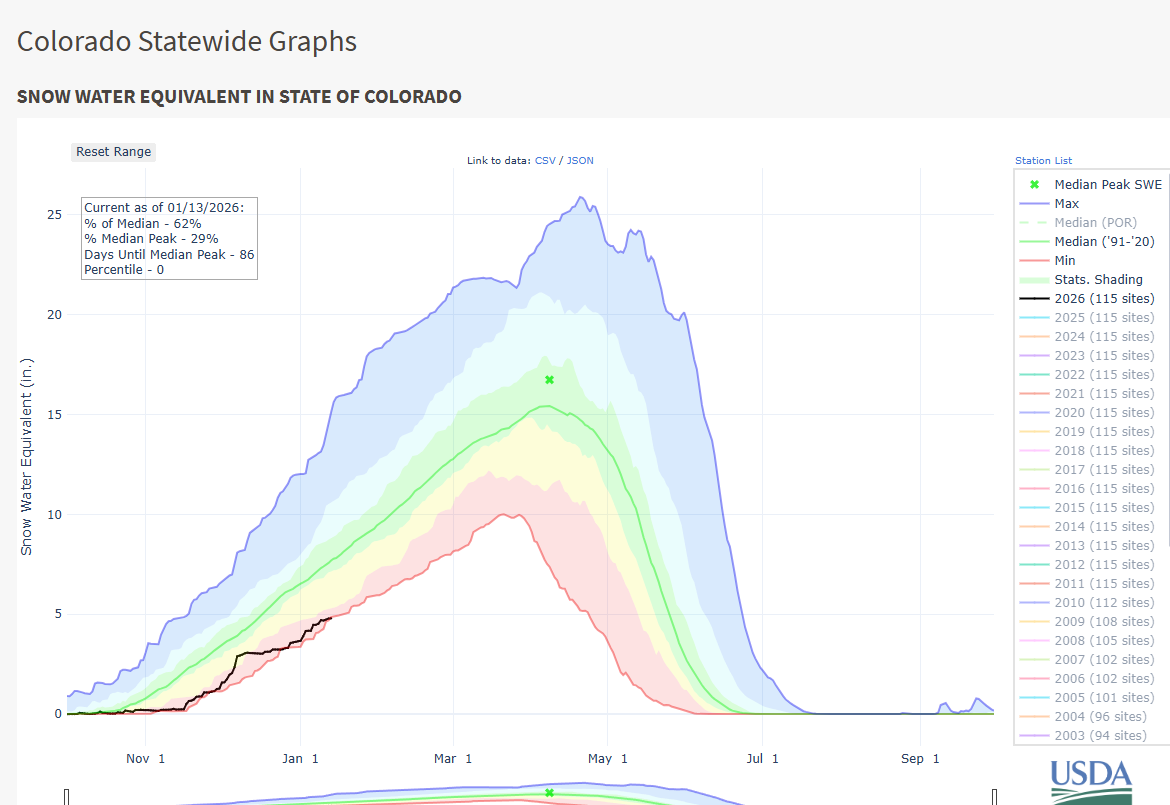The width and height of the screenshot is (1170, 805).
Task: Open the CSV data link
Action: pos(545,160)
